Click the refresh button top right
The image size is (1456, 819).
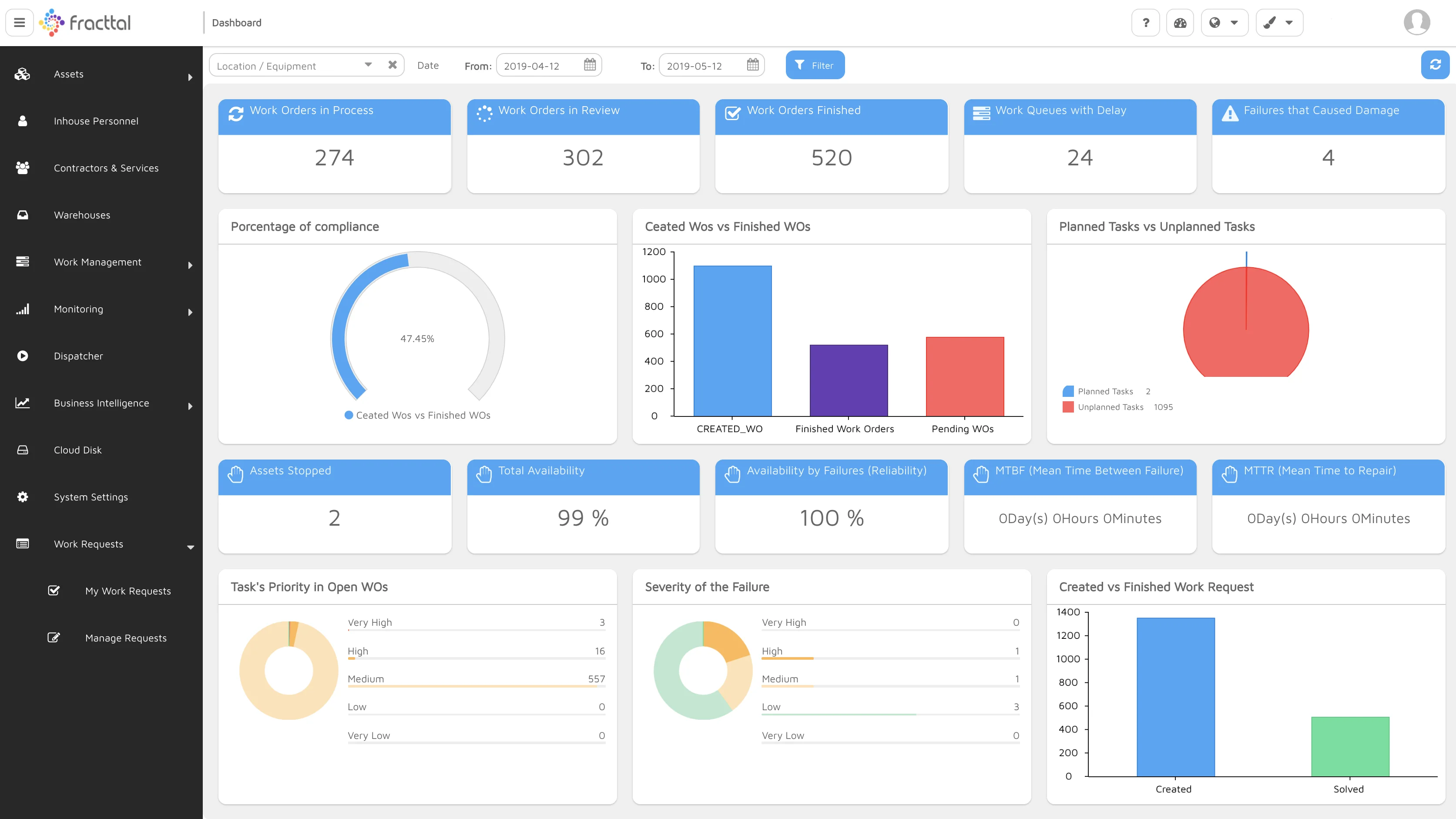1436,65
